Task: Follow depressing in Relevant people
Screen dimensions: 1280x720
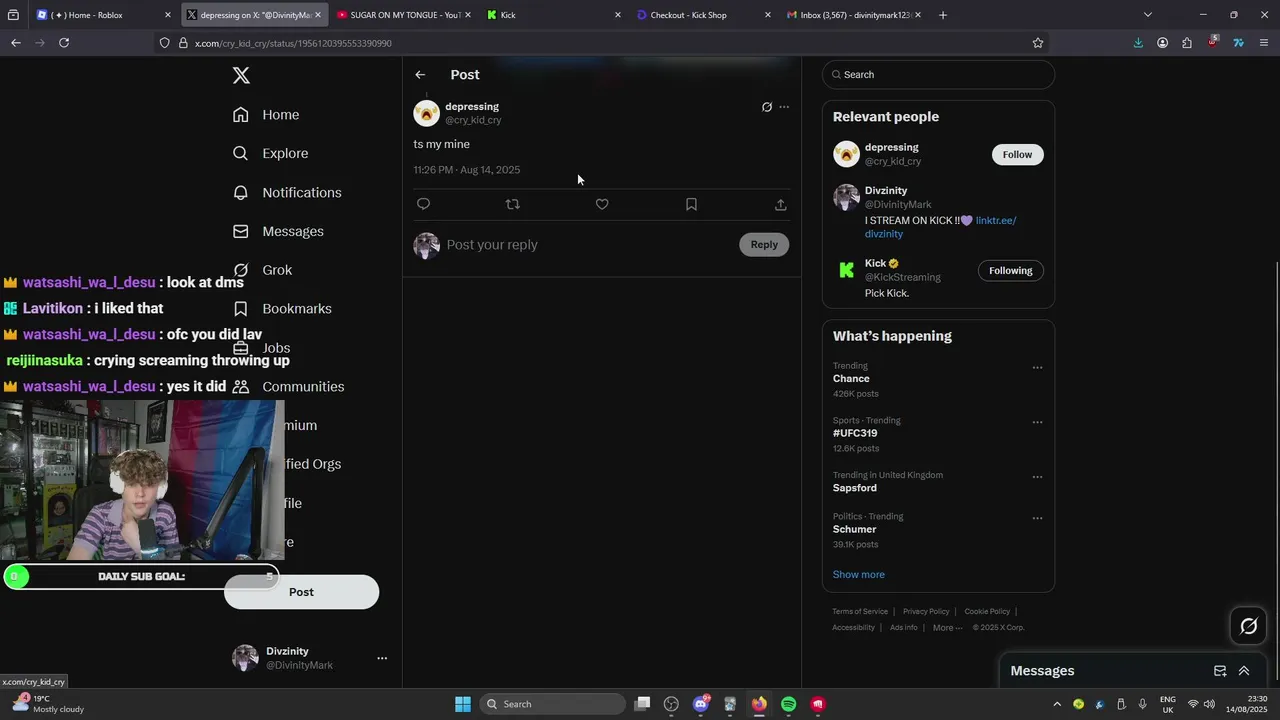Action: coord(1017,154)
